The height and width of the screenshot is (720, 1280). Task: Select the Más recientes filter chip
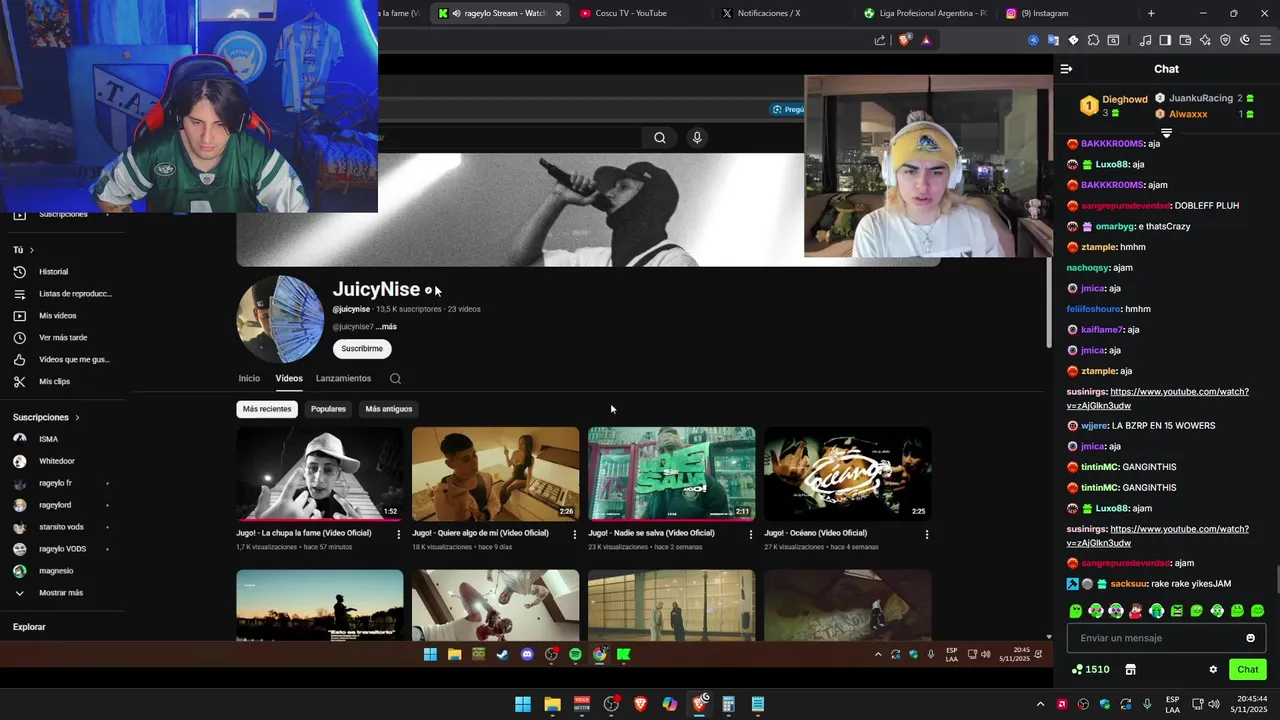[x=267, y=409]
